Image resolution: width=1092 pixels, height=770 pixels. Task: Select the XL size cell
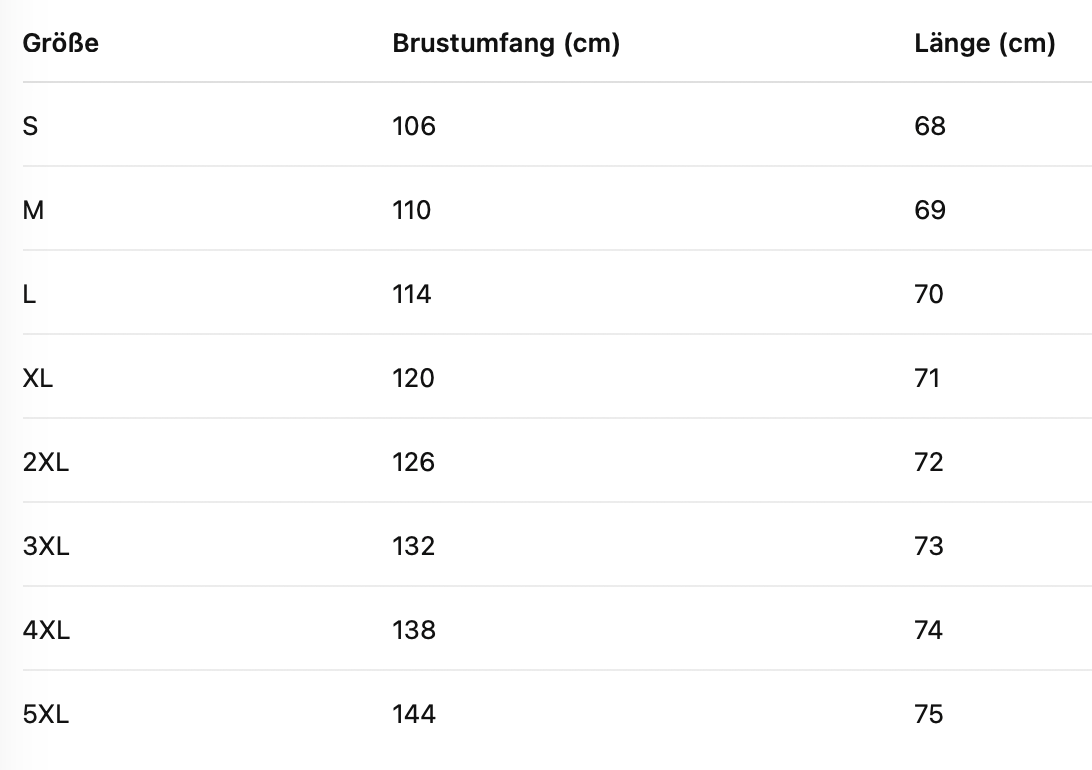click(38, 378)
